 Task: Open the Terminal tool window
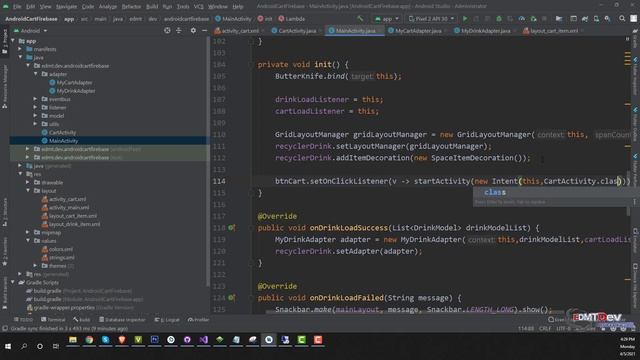[x=53, y=320]
